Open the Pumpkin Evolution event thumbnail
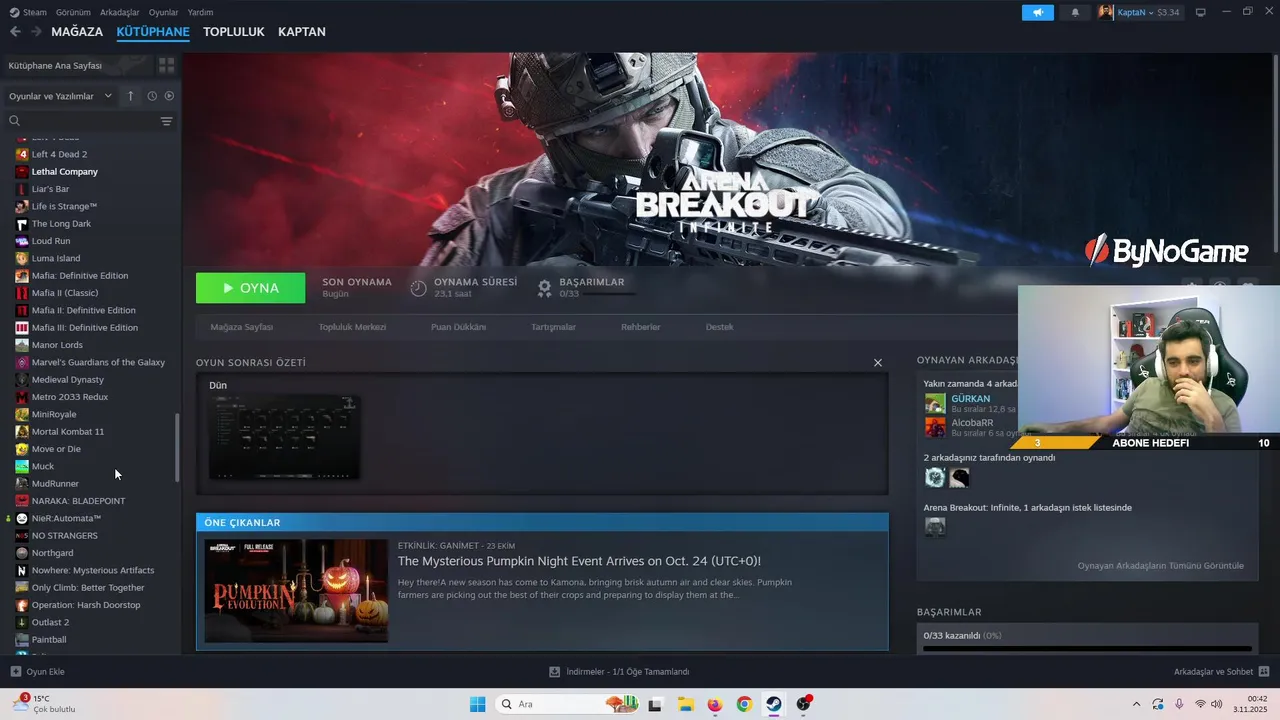Viewport: 1280px width, 720px height. 296,591
